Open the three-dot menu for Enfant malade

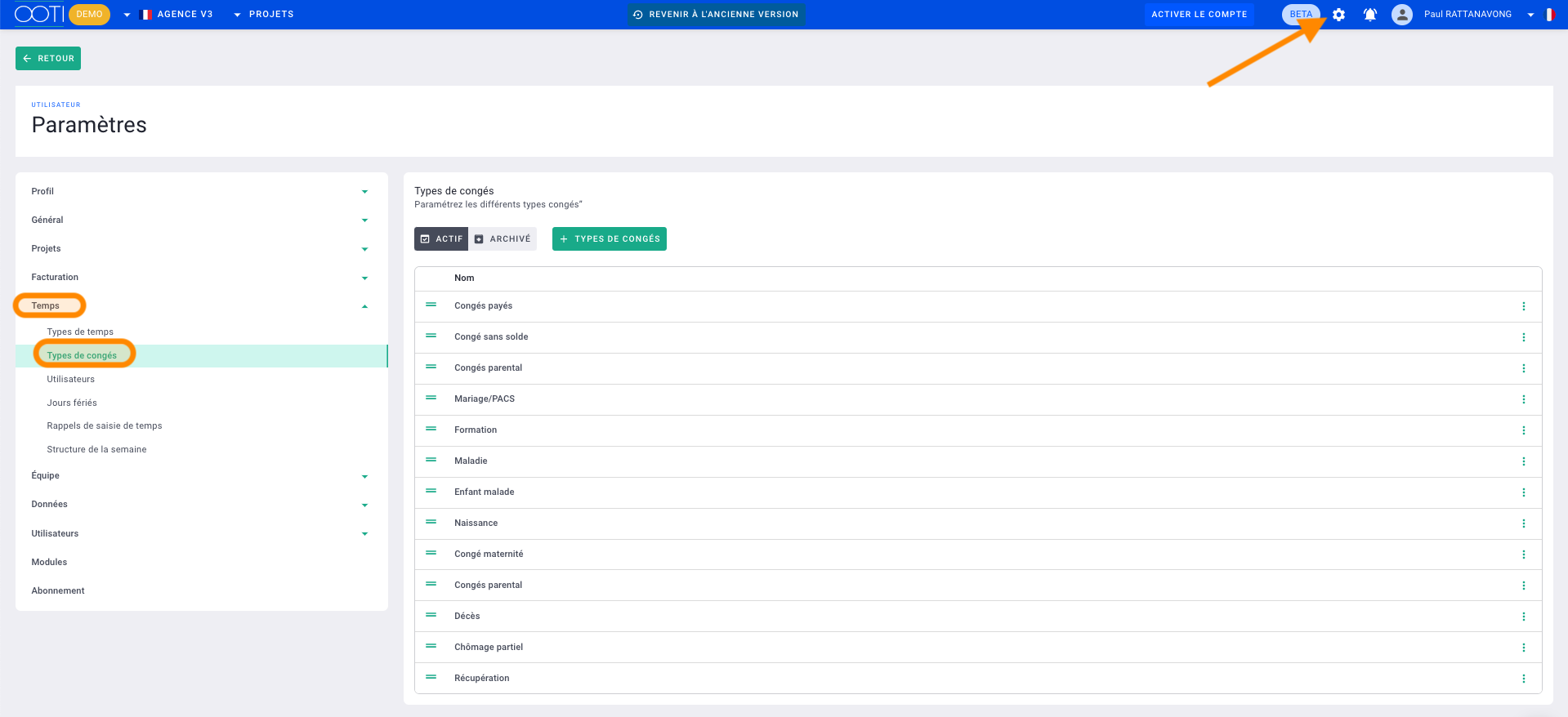click(x=1524, y=492)
